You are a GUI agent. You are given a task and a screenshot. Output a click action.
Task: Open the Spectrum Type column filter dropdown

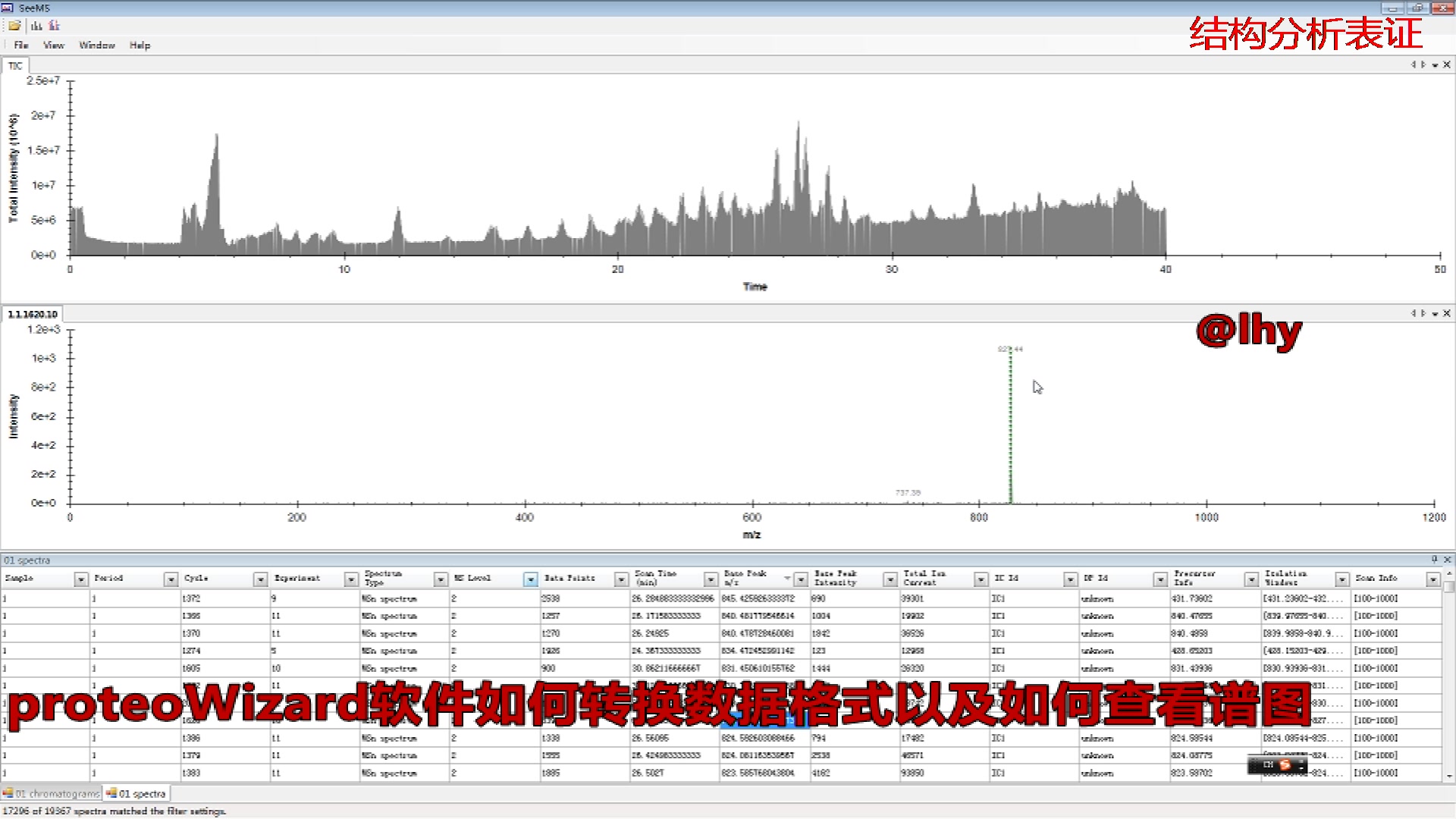click(441, 579)
